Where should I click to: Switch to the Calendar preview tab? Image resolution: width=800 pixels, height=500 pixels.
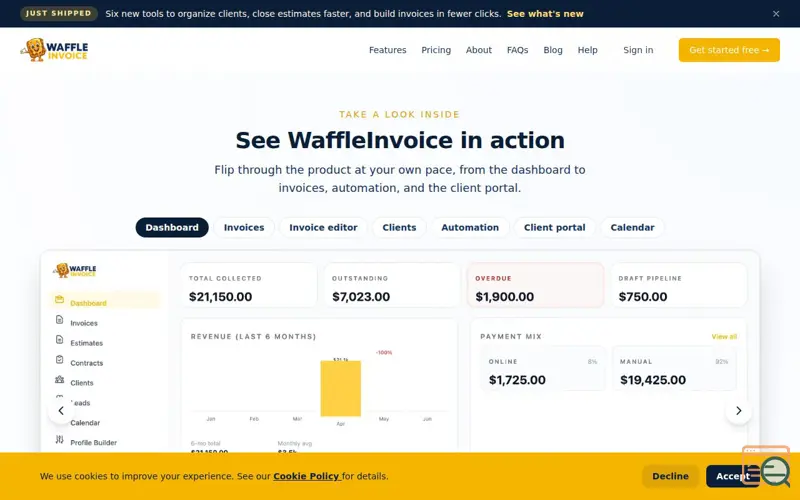[632, 228]
